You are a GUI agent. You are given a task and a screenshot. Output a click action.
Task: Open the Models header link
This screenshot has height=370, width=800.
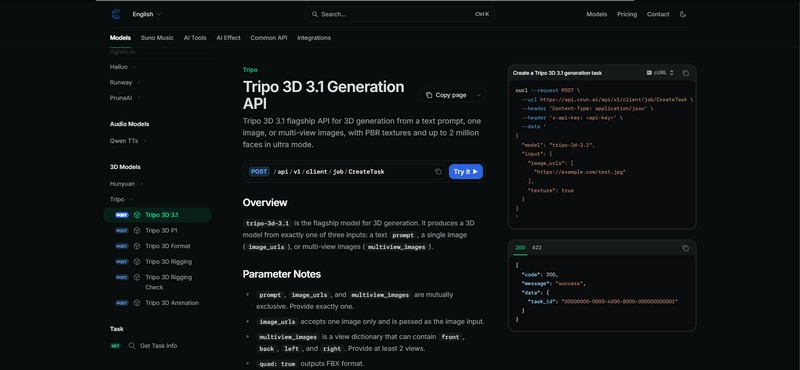(x=596, y=14)
